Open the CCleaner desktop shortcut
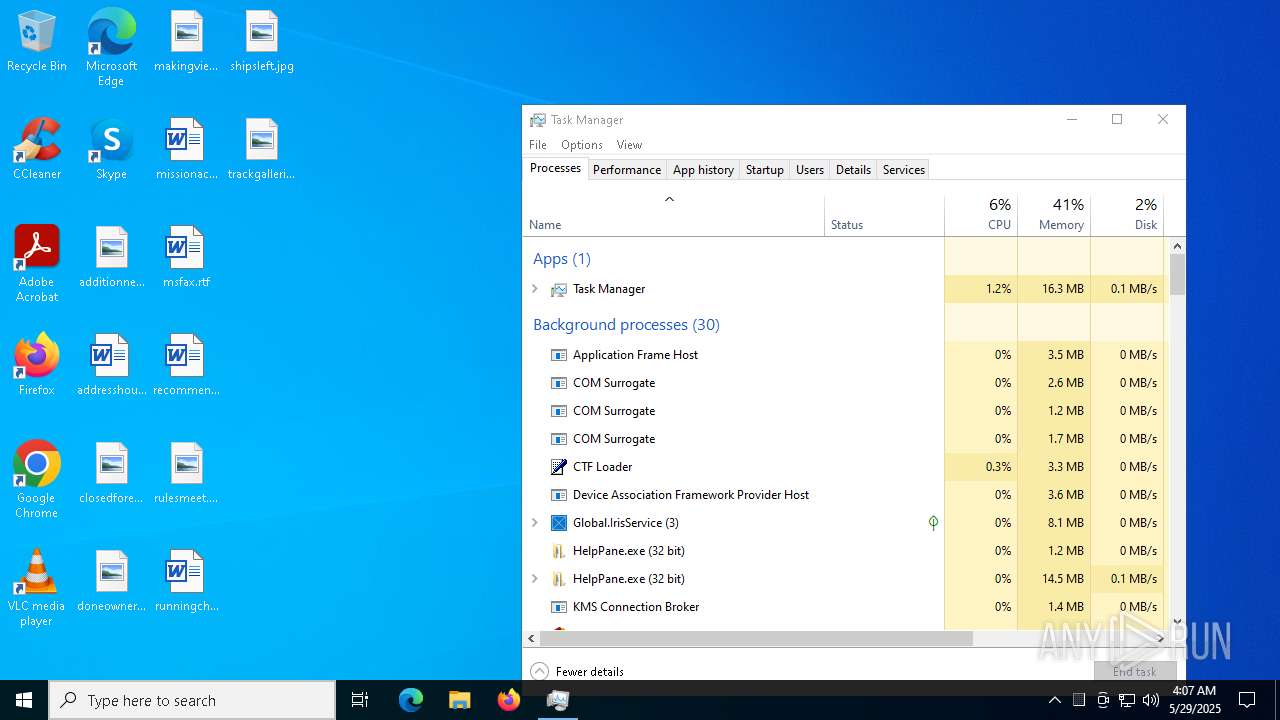Screen dimensions: 1280x720 [x=37, y=150]
